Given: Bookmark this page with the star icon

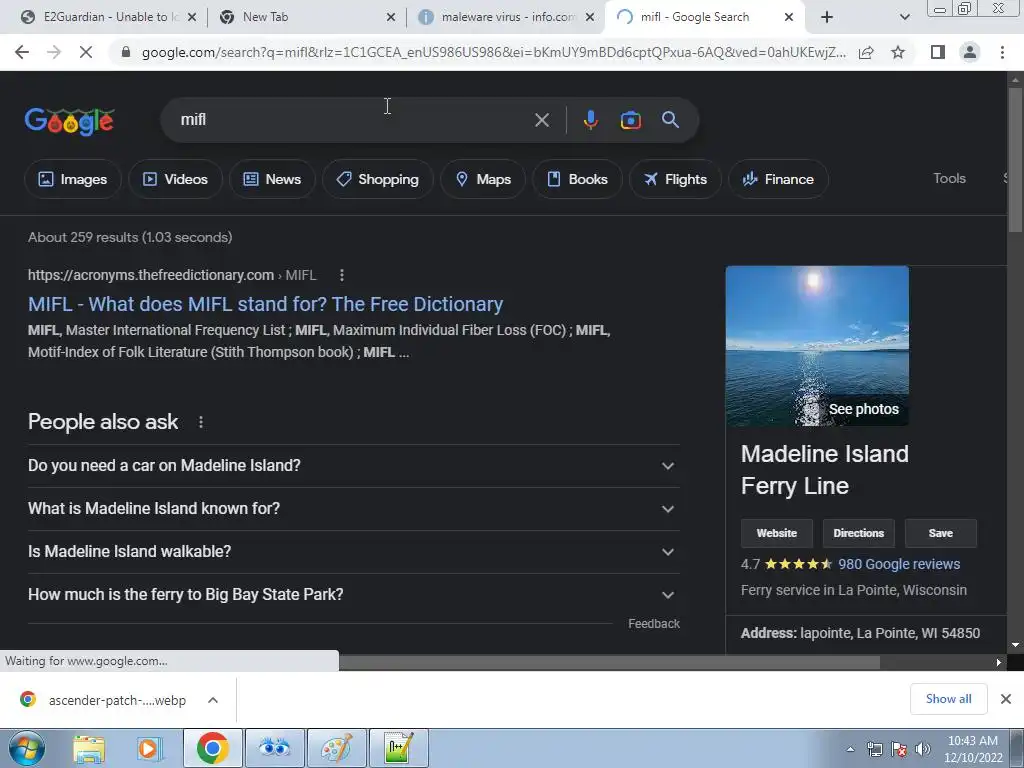Looking at the screenshot, I should [898, 52].
